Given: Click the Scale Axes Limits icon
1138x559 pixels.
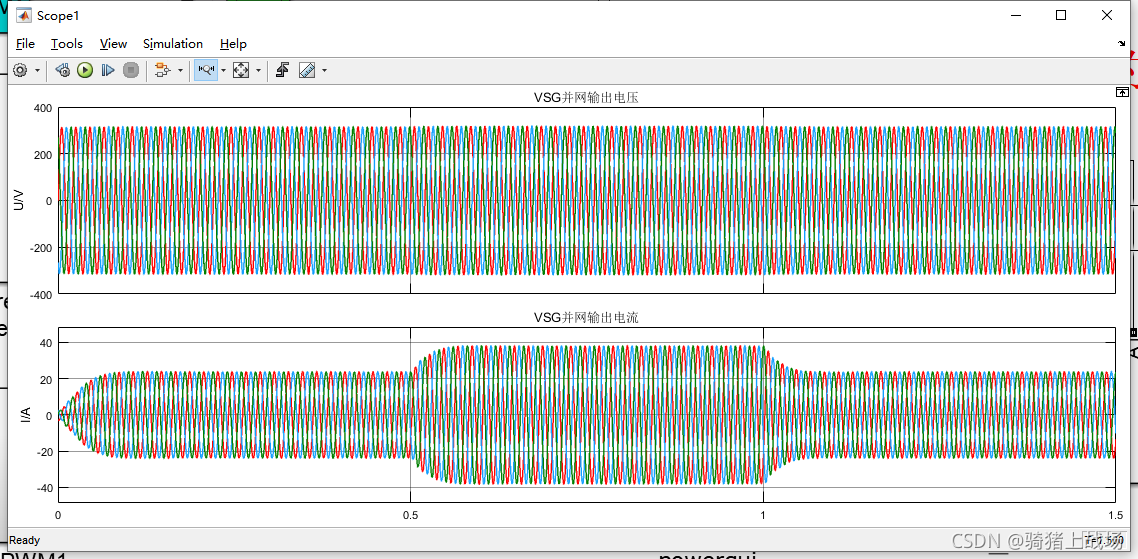Looking at the screenshot, I should 241,70.
